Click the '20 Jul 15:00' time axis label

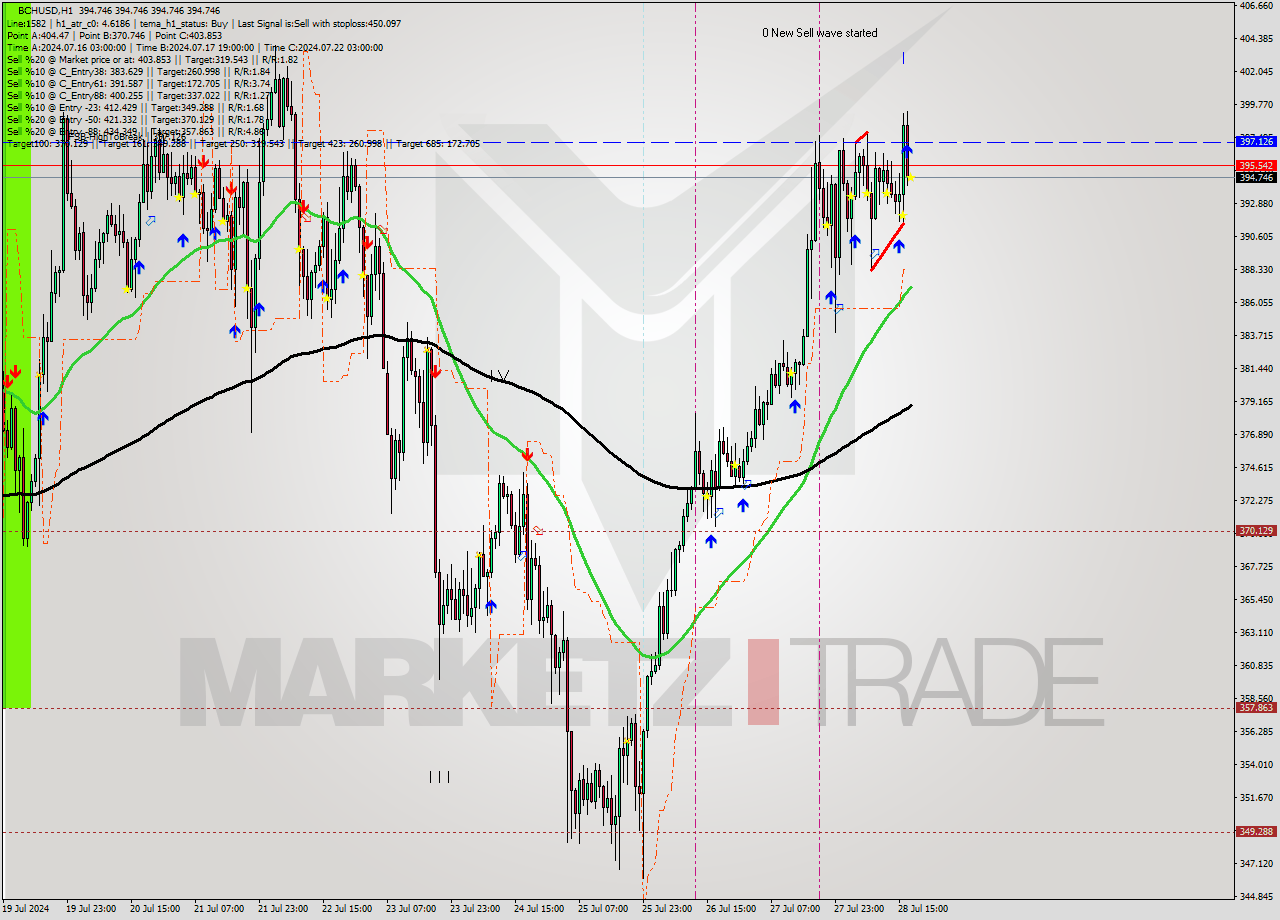[155, 909]
